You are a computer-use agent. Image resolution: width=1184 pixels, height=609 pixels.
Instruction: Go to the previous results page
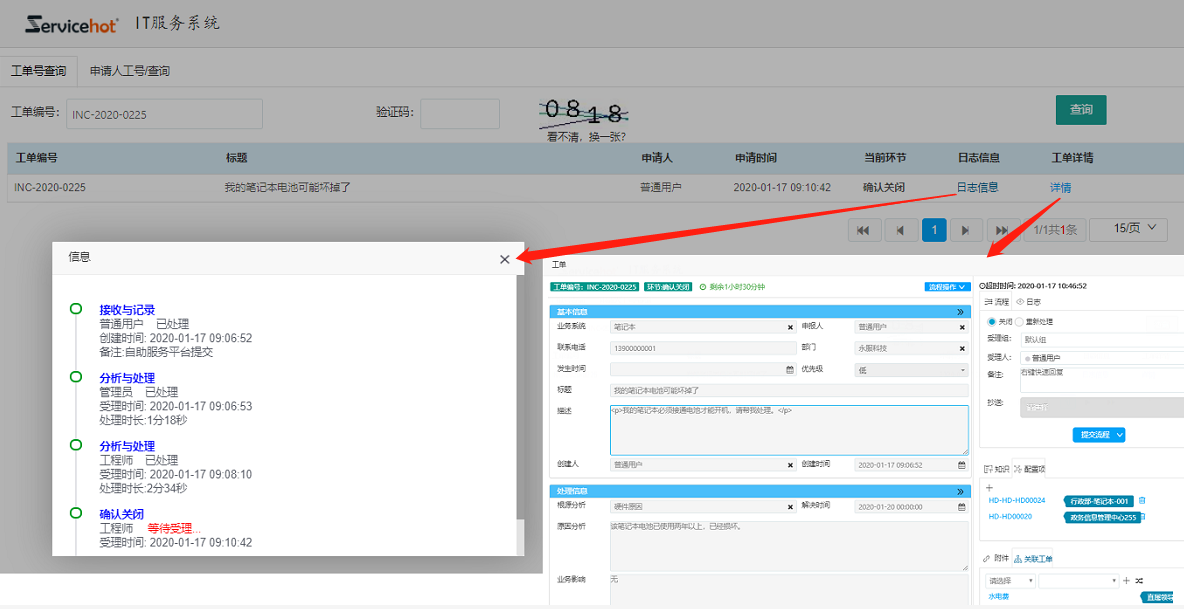(x=900, y=231)
